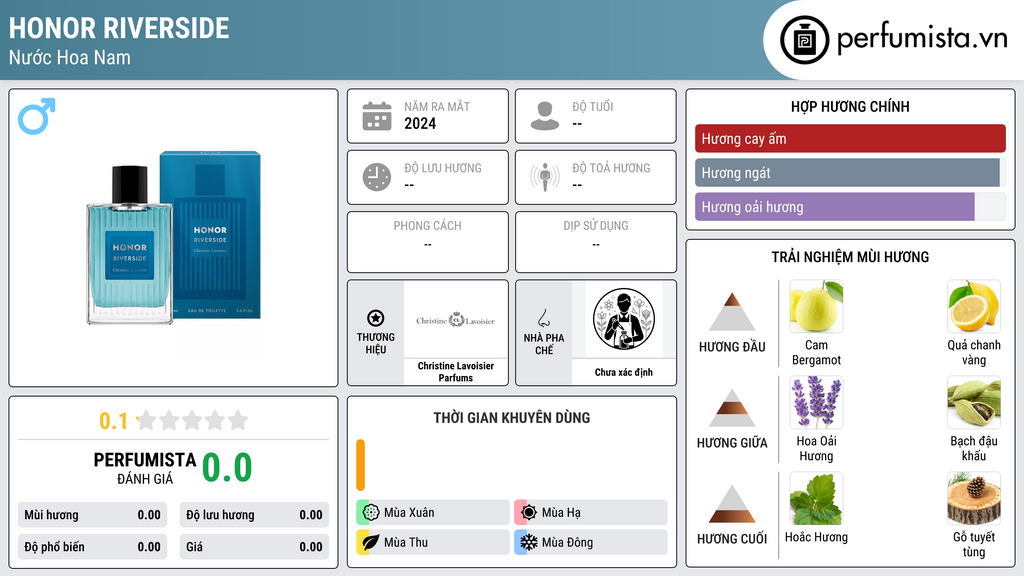Click the Mùi hương 0.00 score row
Viewport: 1024px width, 576px height.
click(x=92, y=515)
